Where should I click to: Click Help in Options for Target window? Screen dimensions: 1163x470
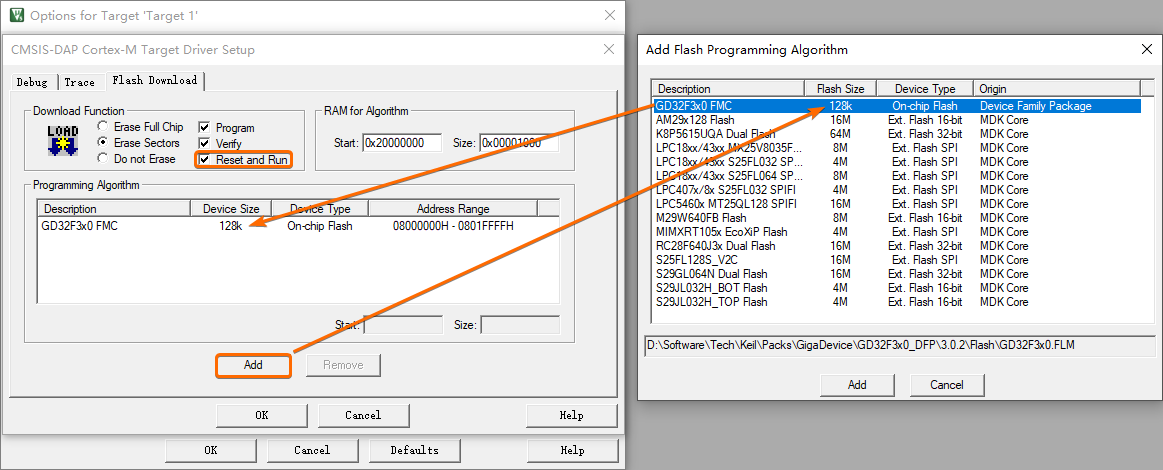573,450
